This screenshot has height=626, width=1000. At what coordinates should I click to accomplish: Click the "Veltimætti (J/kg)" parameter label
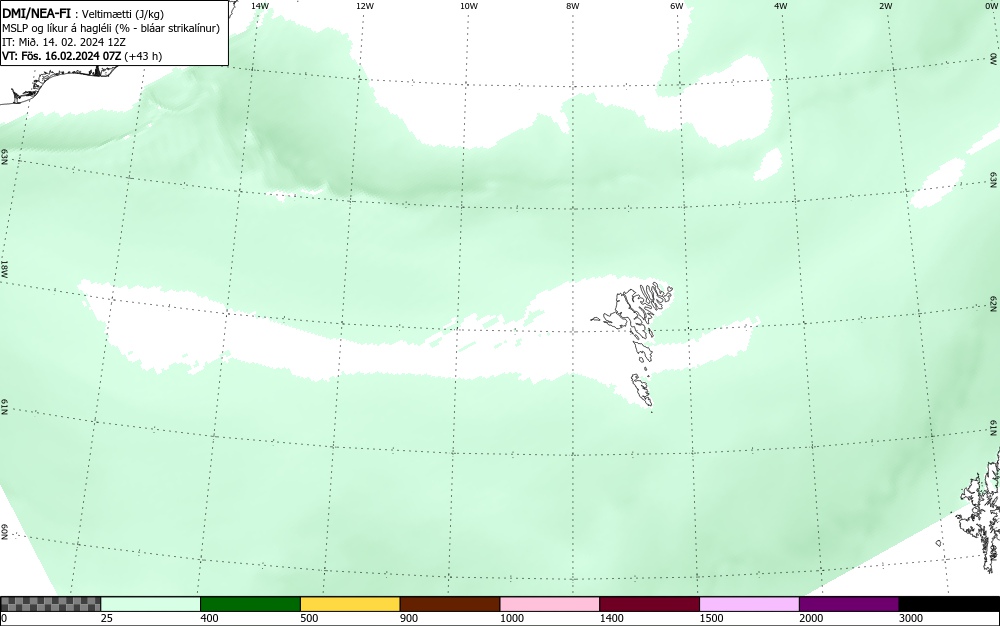pyautogui.click(x=122, y=14)
